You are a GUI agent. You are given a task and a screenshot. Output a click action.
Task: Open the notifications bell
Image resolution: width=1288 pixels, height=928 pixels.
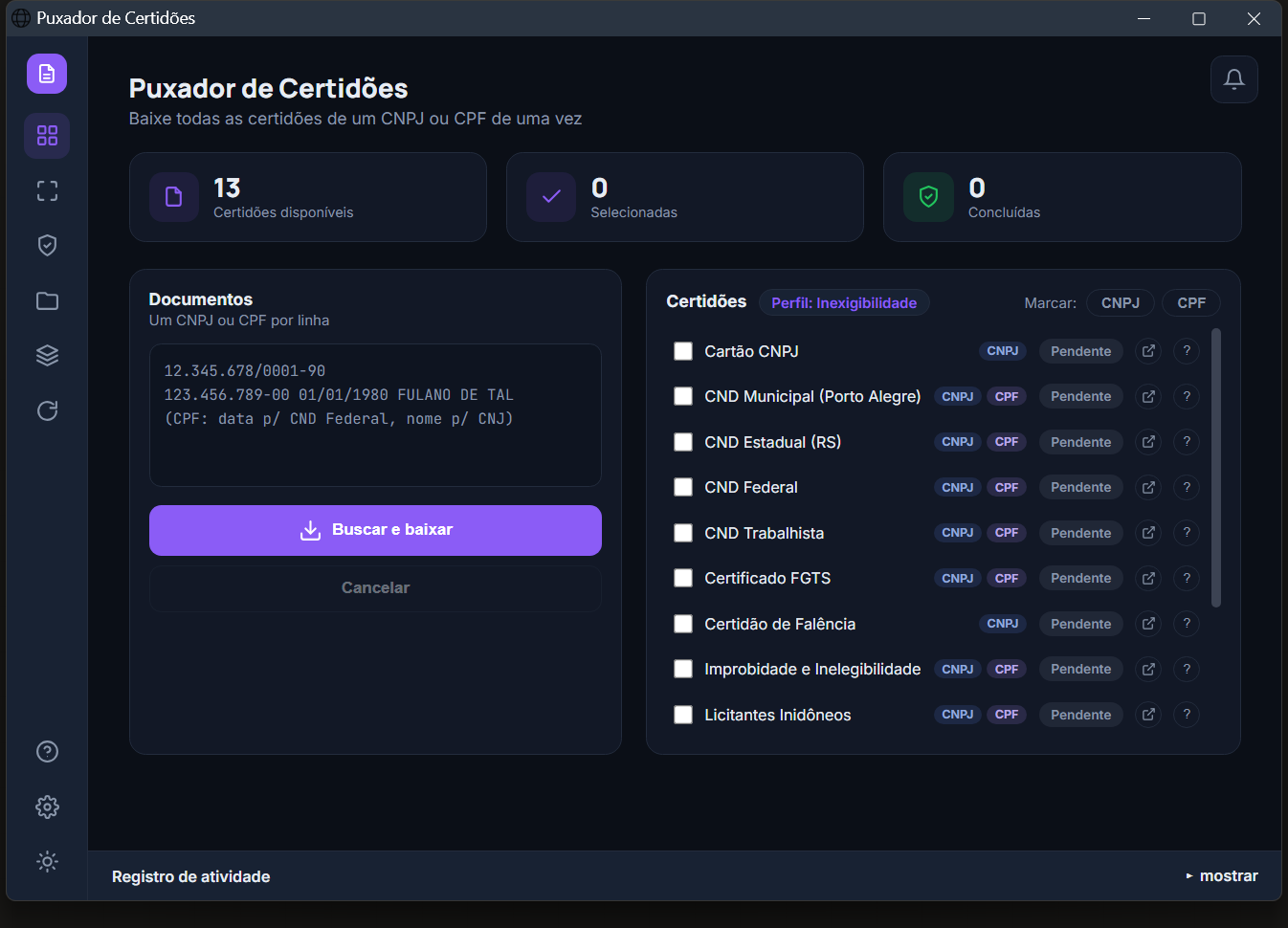1233,79
